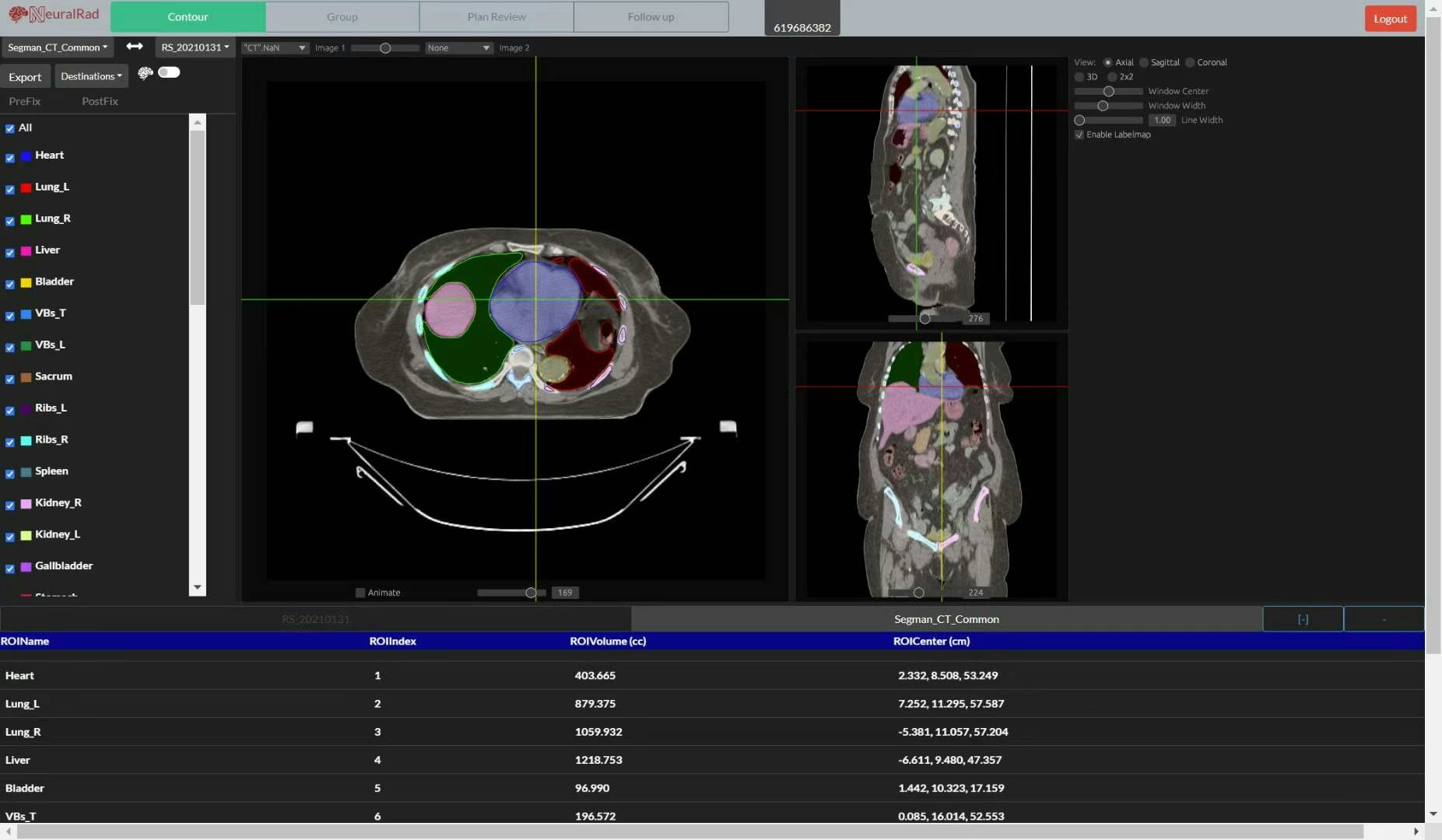The height and width of the screenshot is (840, 1442).
Task: Click the Window Center slider
Action: click(1108, 92)
